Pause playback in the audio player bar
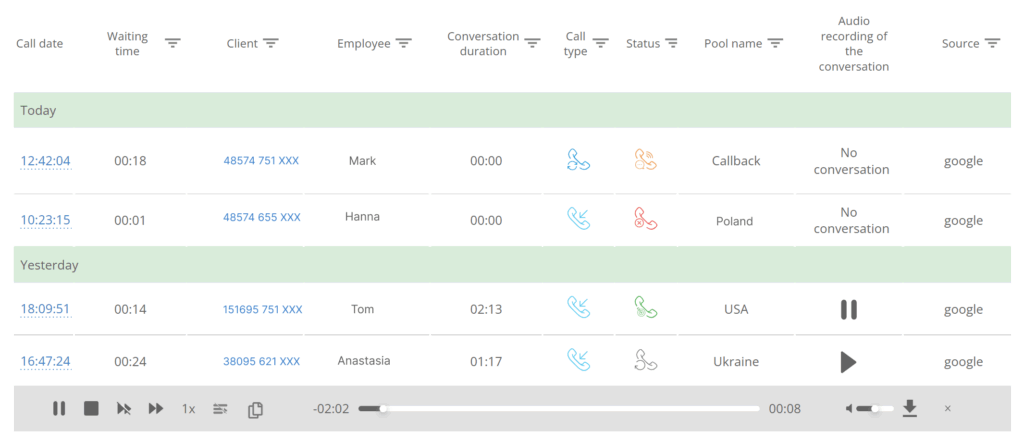Viewport: 1024px width, 442px height. 59,409
